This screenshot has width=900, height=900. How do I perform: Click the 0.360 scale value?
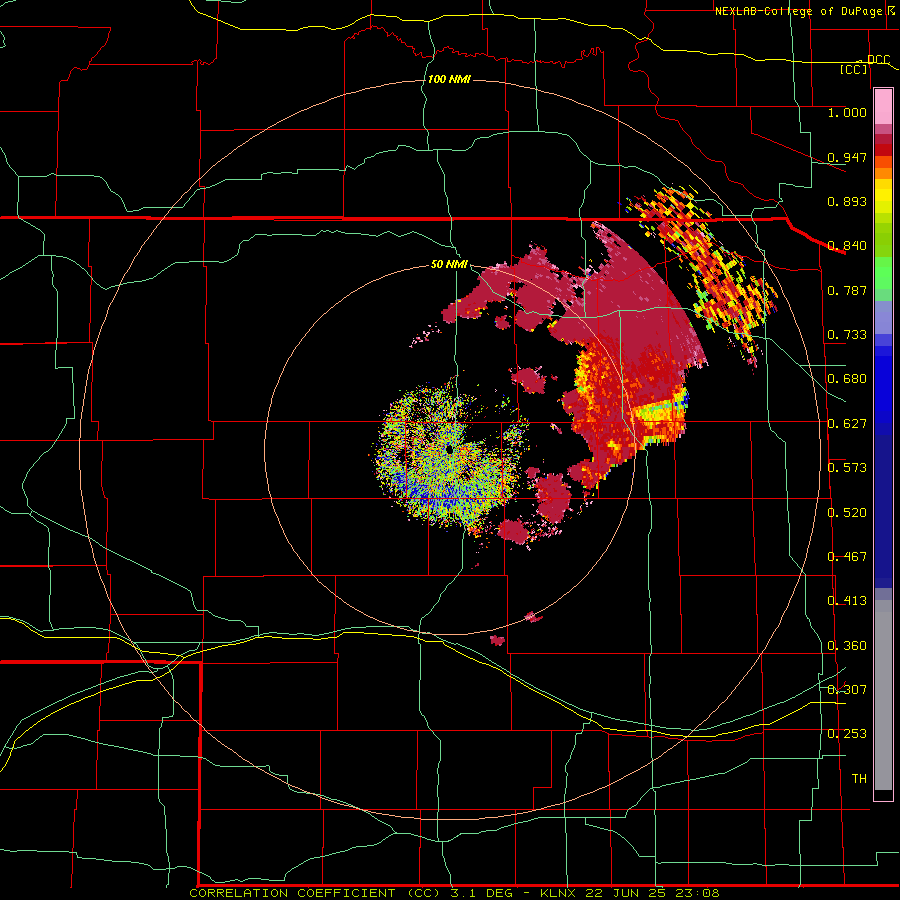coord(847,646)
